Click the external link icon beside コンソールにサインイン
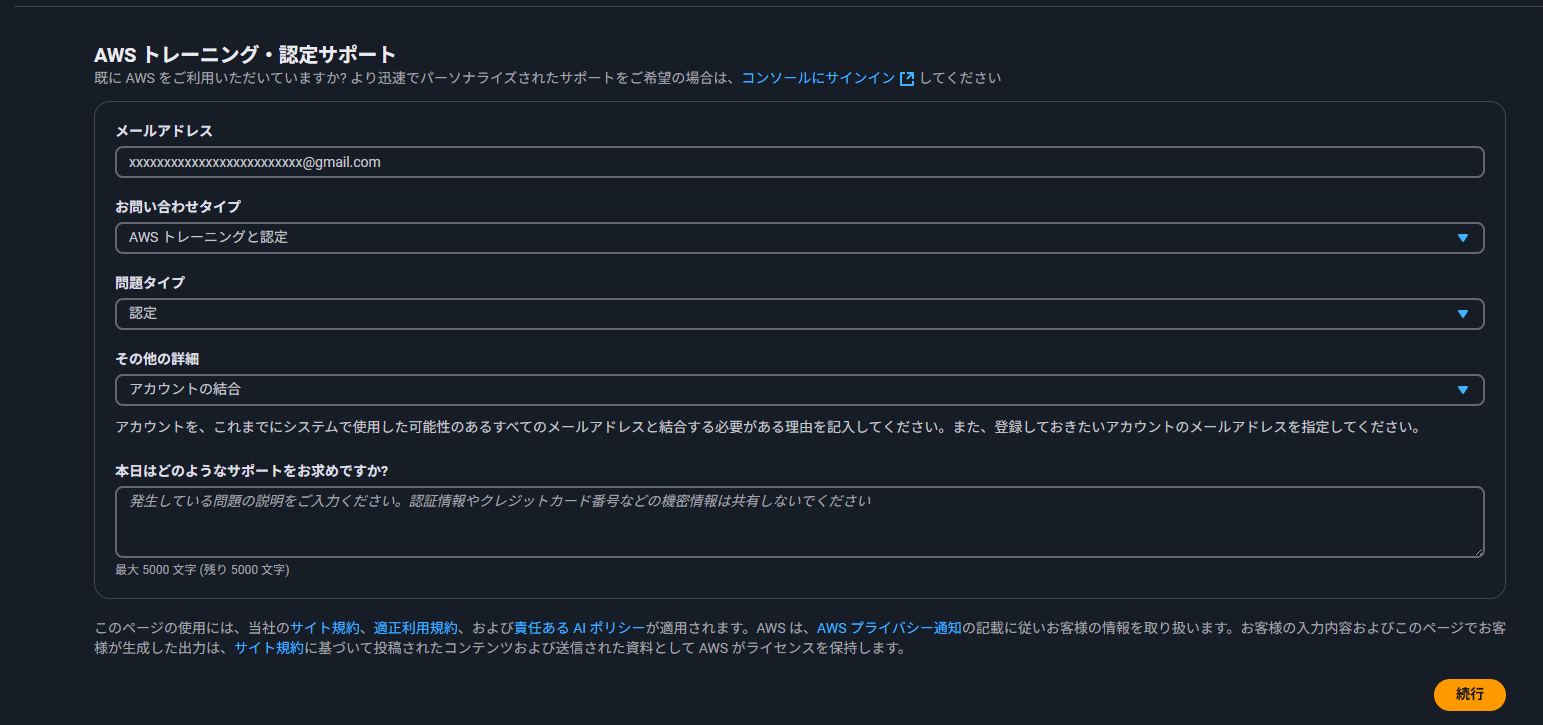Viewport: 1543px width, 725px height. tap(906, 77)
